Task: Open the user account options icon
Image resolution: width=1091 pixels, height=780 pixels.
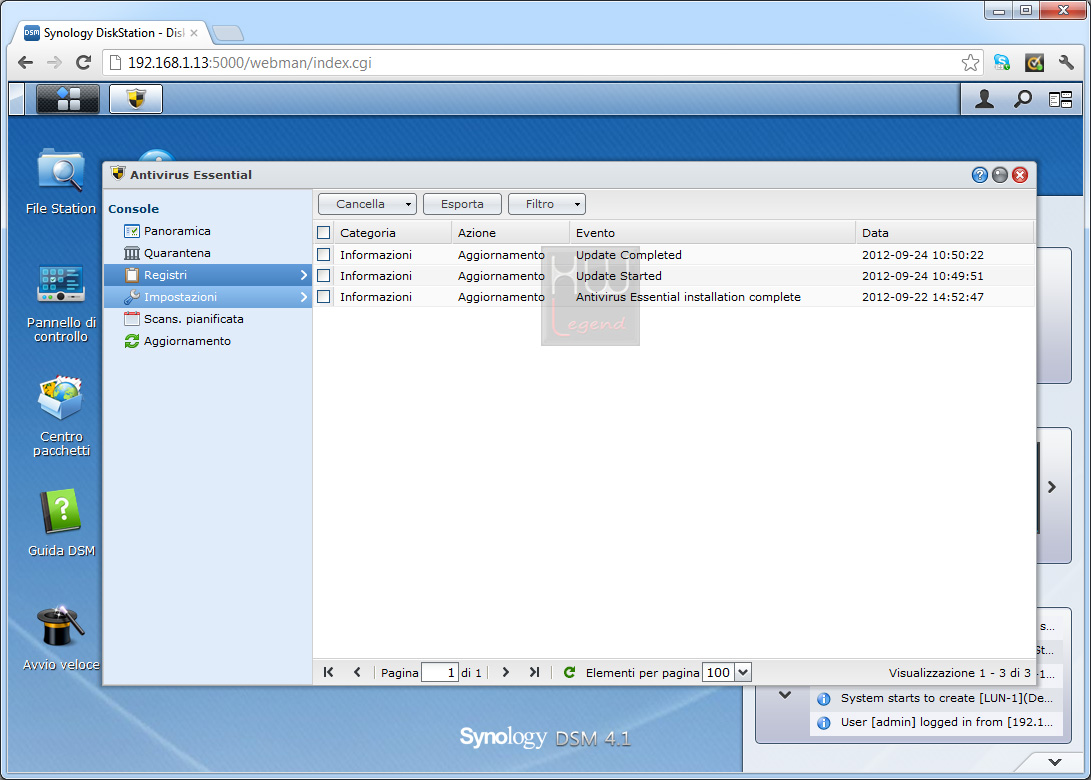Action: pos(984,99)
